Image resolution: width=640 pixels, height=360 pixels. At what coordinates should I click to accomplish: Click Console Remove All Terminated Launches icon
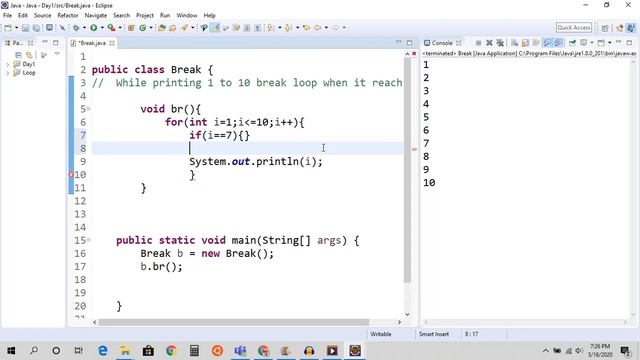tap(500, 43)
